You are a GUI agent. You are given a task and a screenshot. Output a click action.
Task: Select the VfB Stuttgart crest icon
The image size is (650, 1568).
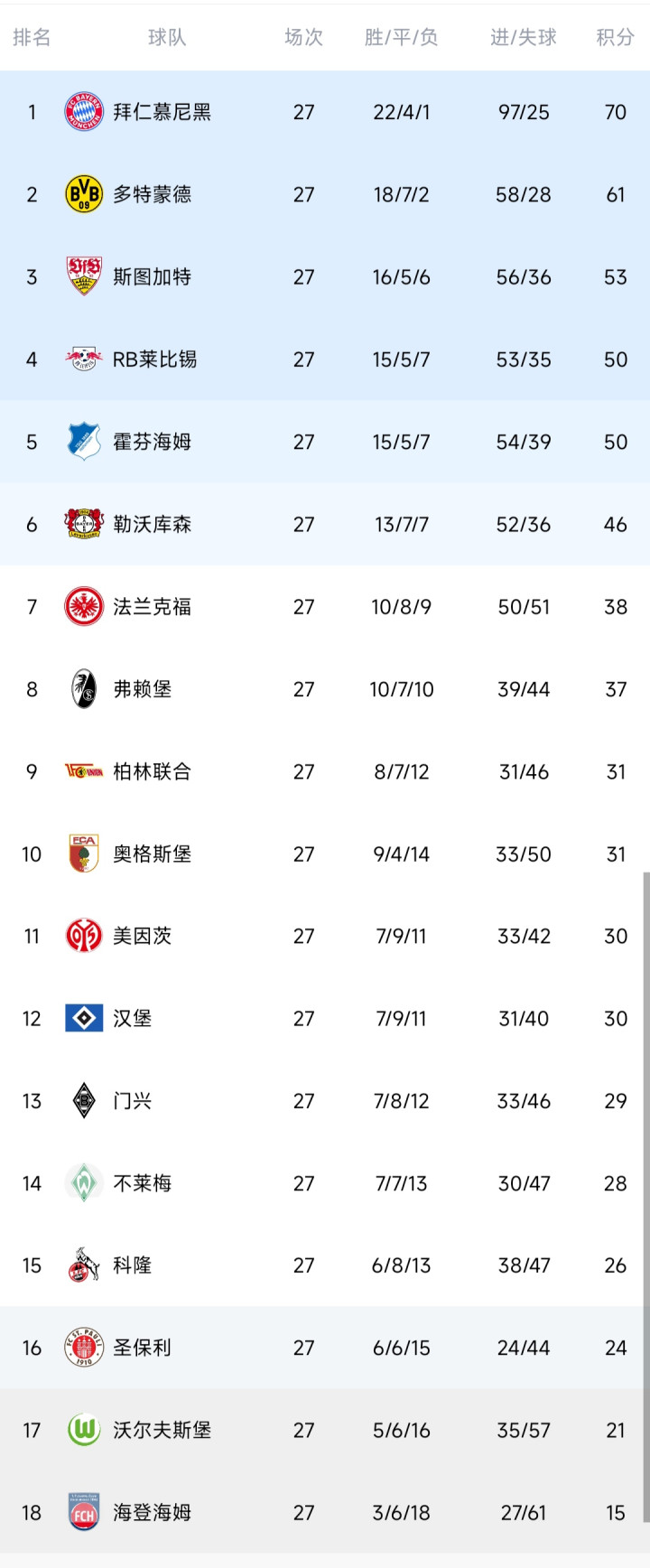coord(83,276)
